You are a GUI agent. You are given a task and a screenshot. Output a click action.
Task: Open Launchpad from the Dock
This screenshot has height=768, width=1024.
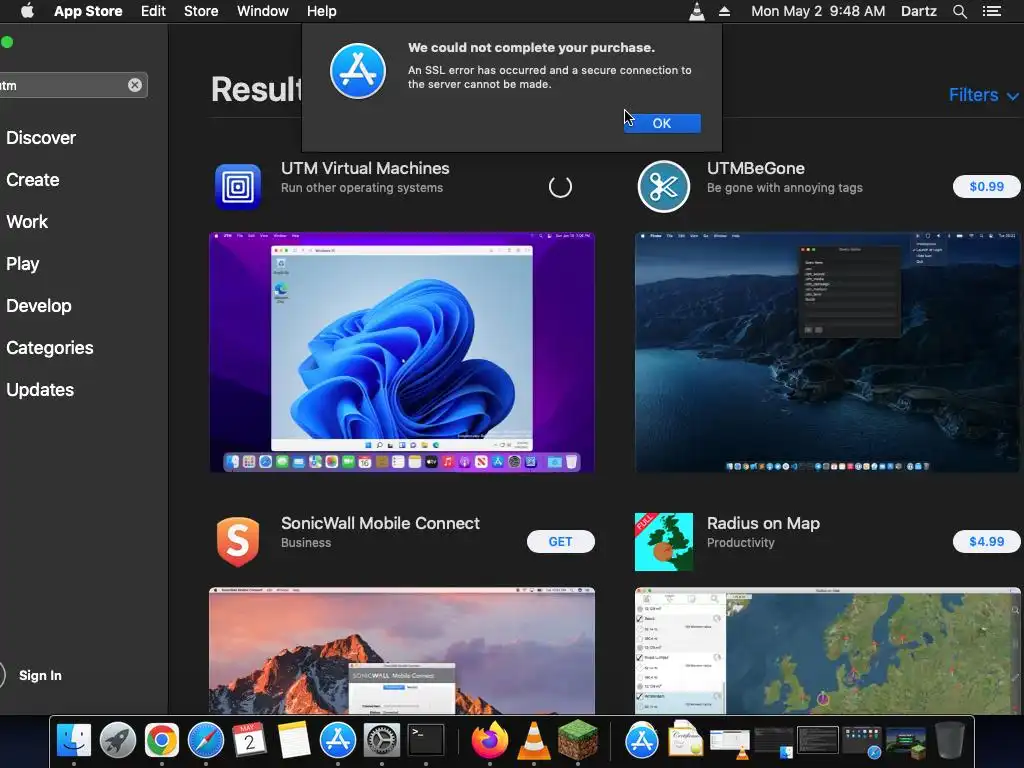click(118, 741)
